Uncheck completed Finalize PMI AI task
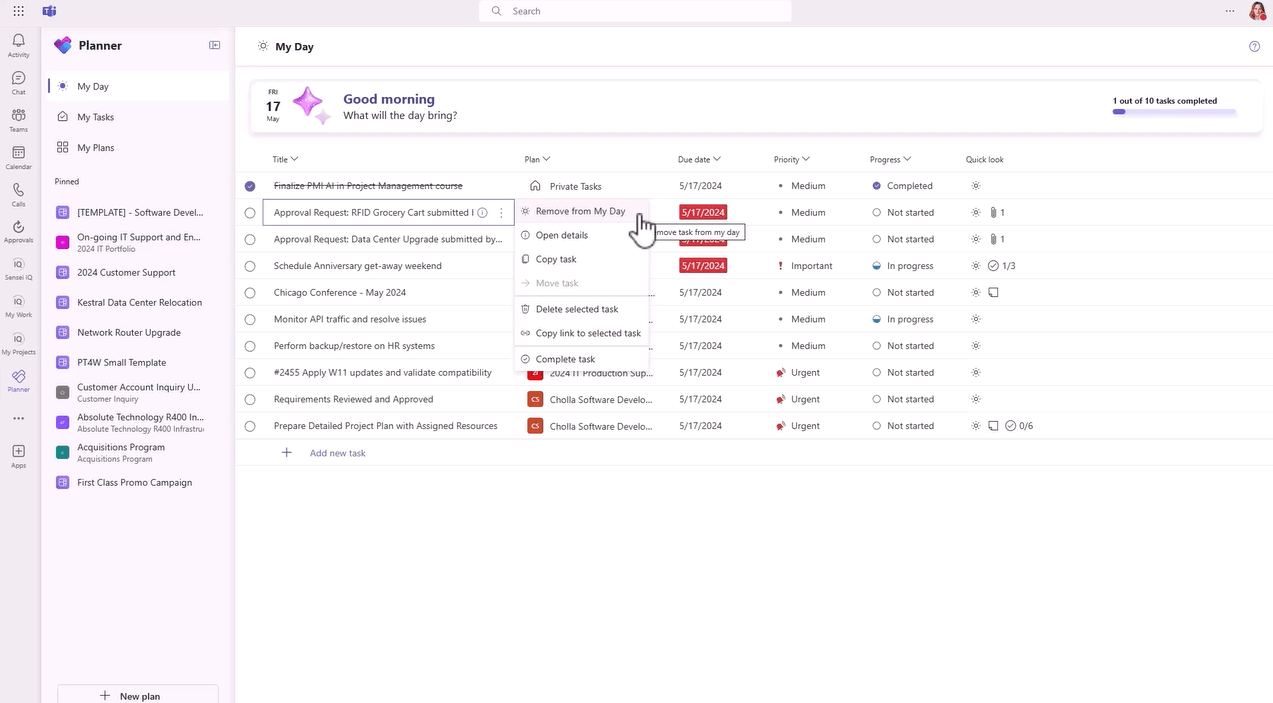Screen dimensions: 1273x703 [250, 186]
